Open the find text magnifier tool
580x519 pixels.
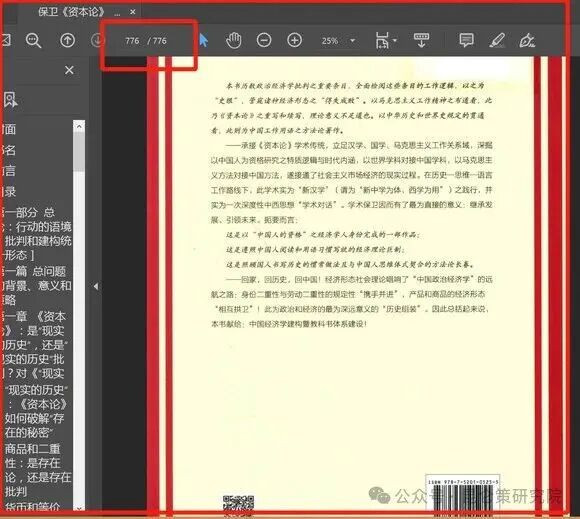tap(33, 40)
